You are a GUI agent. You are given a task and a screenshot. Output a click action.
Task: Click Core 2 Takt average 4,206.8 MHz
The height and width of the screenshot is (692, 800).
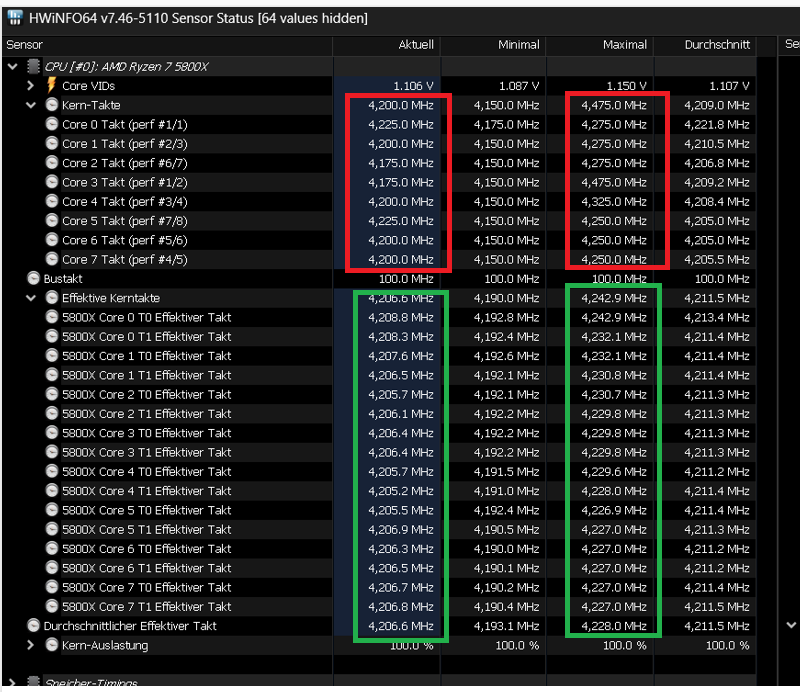(x=717, y=163)
